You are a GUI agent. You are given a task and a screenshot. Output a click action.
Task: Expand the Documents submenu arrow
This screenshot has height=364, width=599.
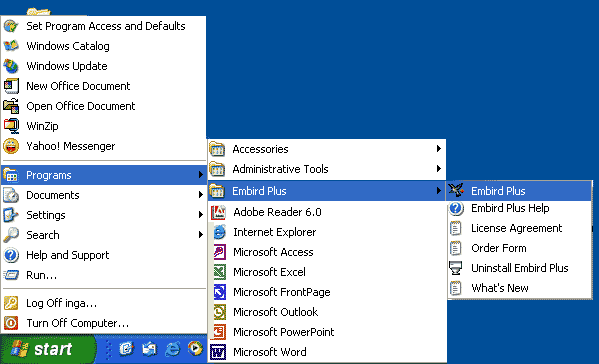(x=201, y=195)
